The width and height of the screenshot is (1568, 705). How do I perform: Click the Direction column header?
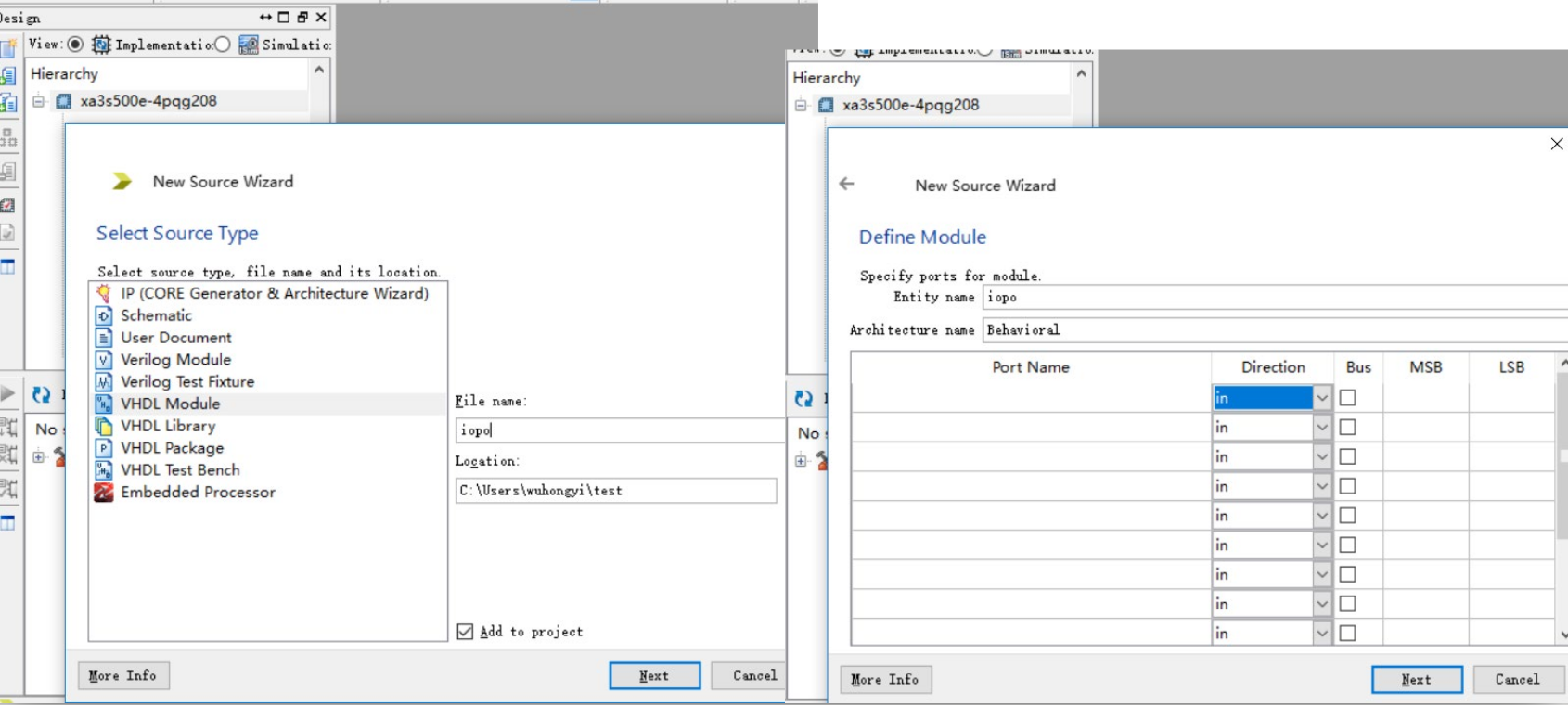click(1273, 367)
